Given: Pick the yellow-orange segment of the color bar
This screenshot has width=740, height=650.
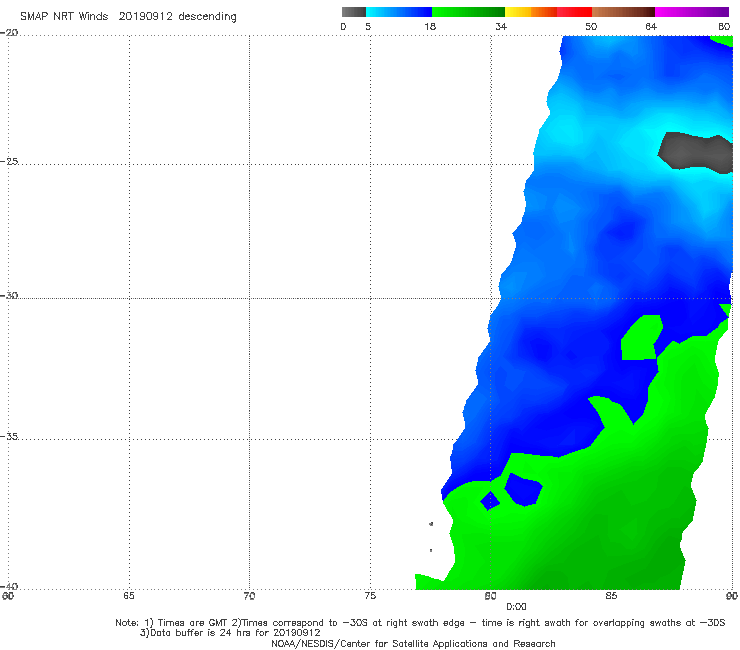Looking at the screenshot, I should [531, 12].
